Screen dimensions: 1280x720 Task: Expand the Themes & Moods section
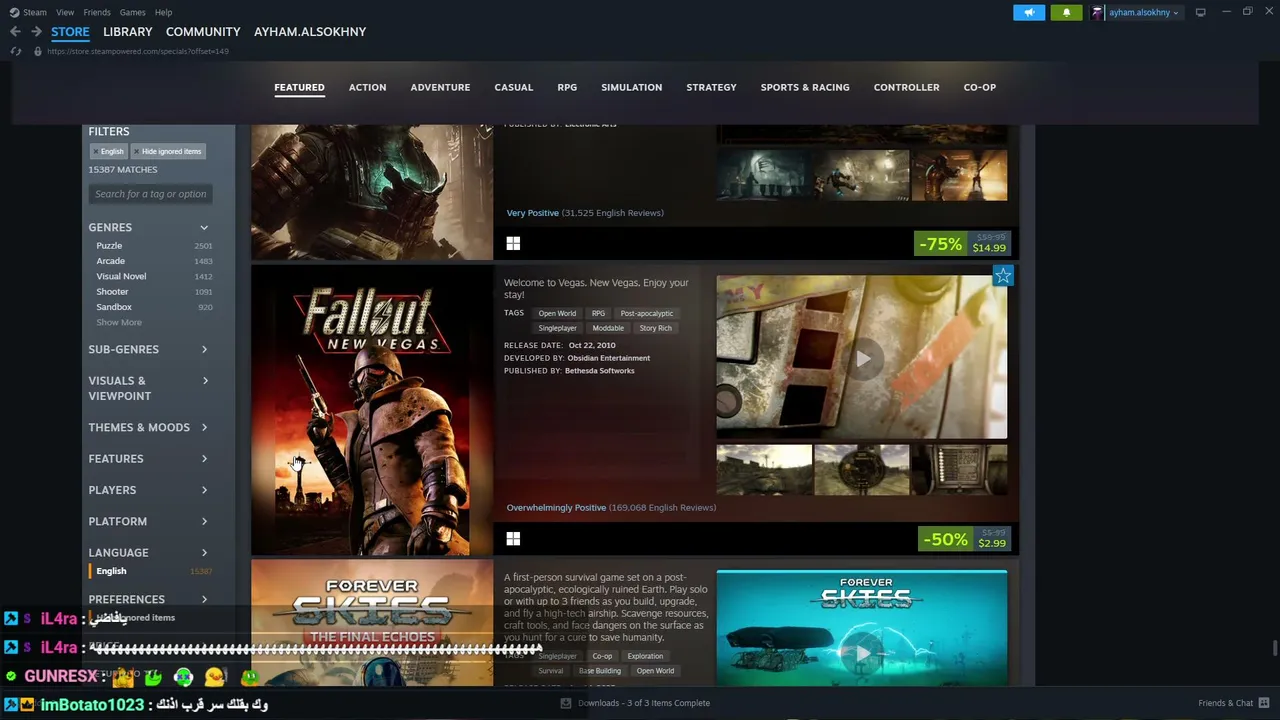tap(150, 427)
